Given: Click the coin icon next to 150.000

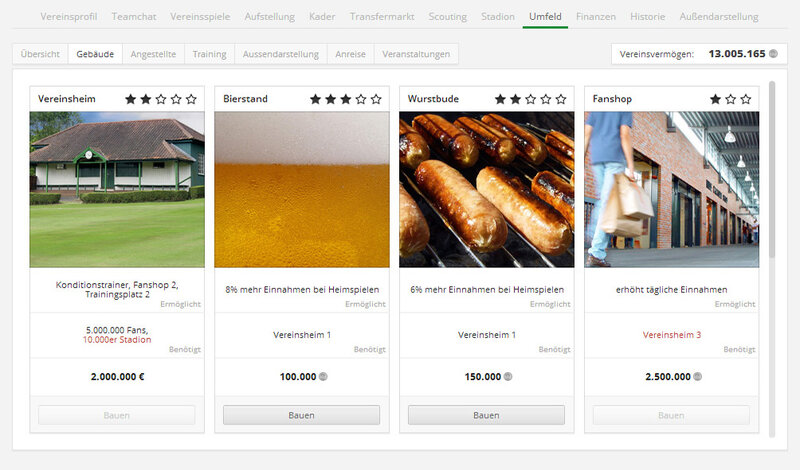Looking at the screenshot, I should [509, 377].
